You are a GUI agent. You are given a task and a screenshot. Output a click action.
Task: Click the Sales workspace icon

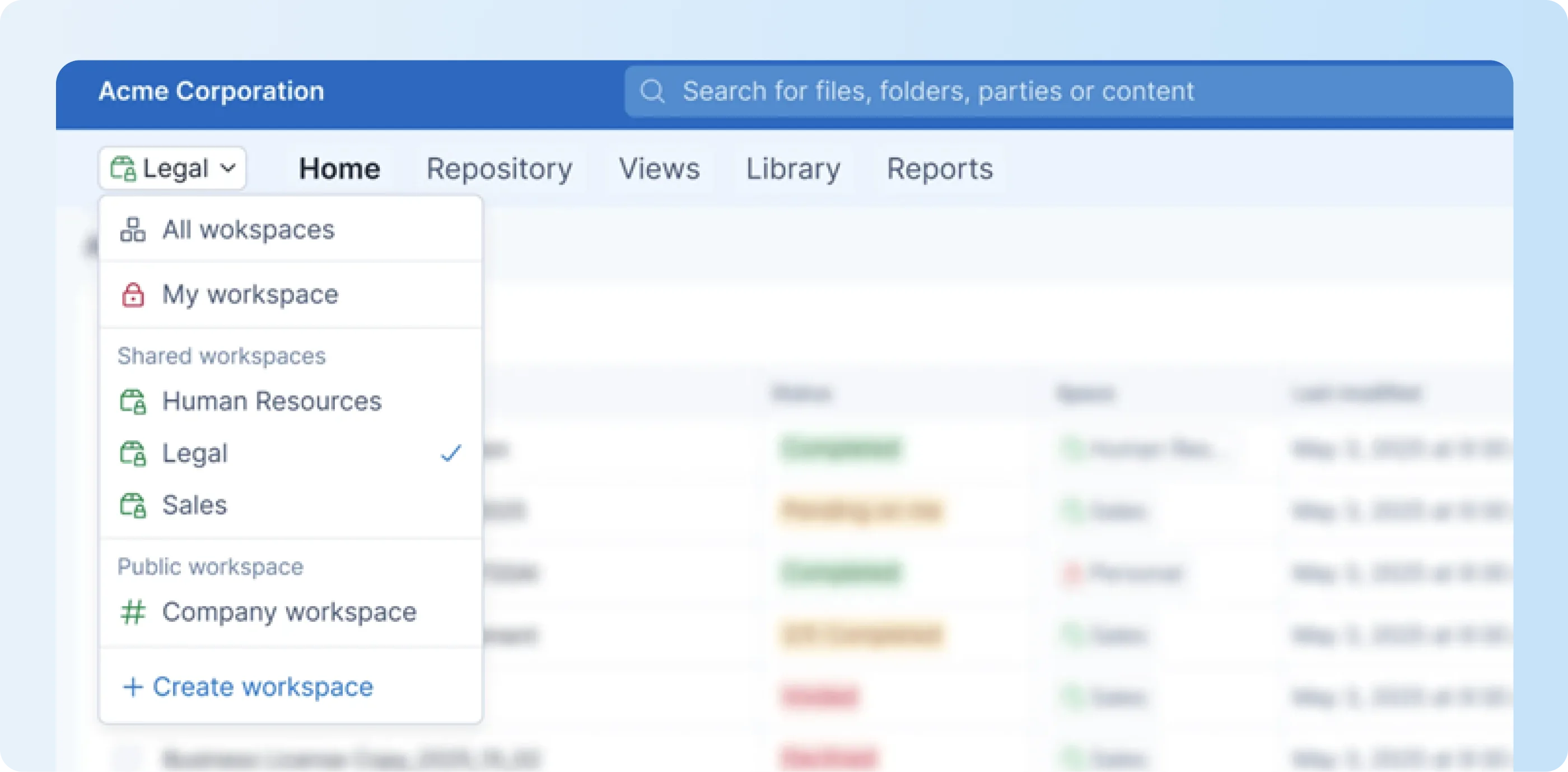point(133,505)
